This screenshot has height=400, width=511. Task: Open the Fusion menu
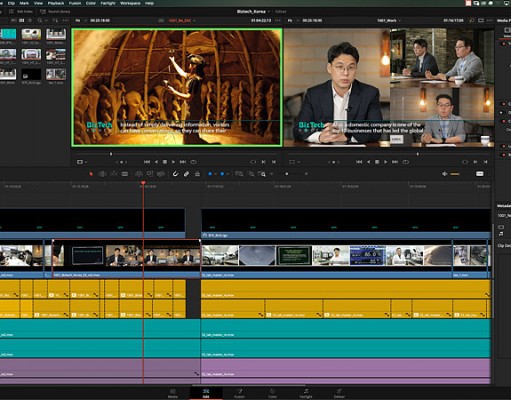pos(75,3)
